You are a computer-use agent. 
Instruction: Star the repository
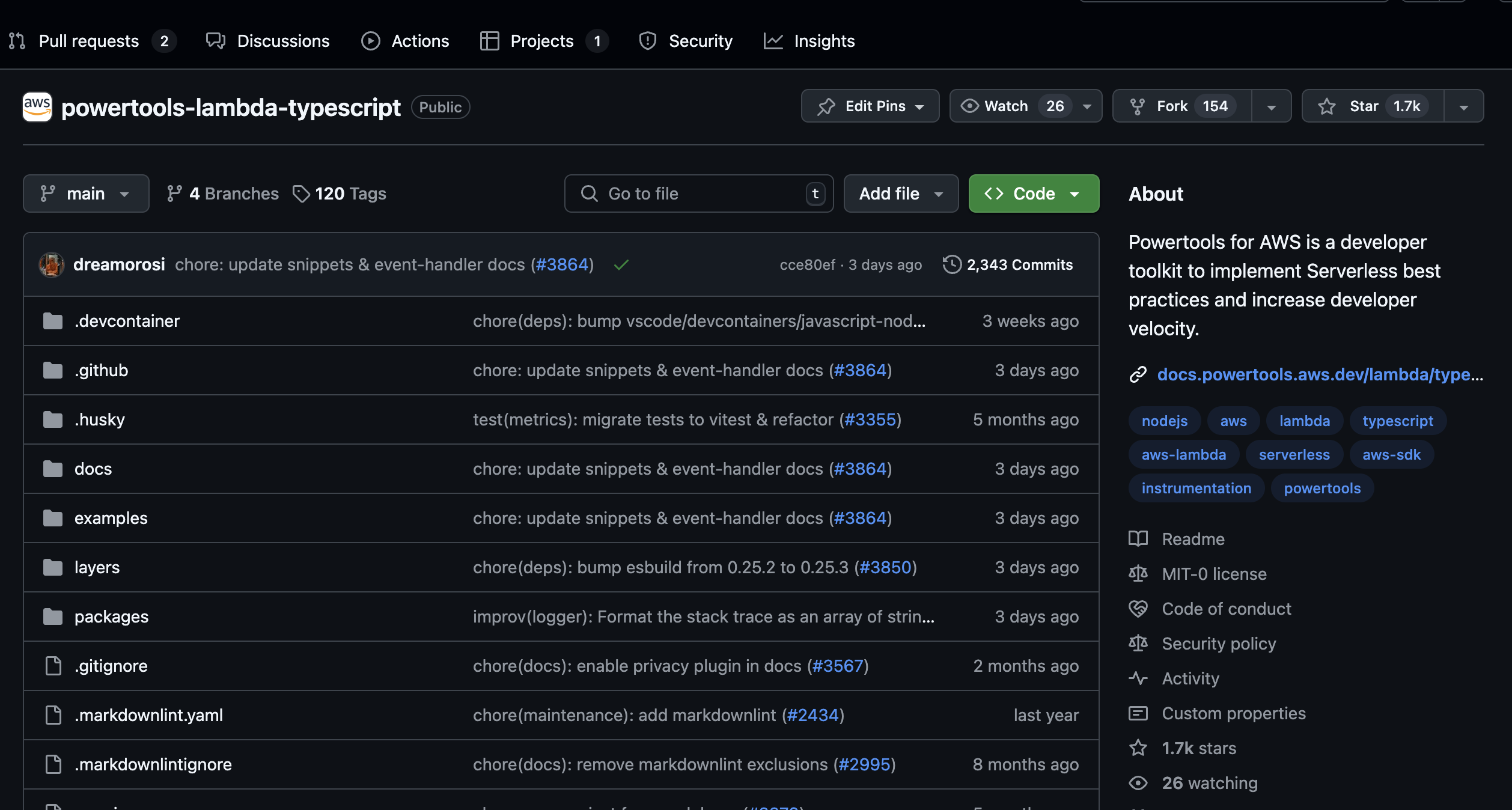[x=1373, y=106]
